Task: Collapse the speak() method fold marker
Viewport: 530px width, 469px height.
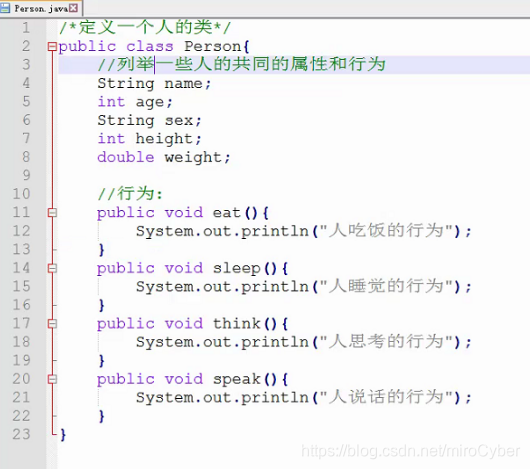Action: (x=52, y=379)
